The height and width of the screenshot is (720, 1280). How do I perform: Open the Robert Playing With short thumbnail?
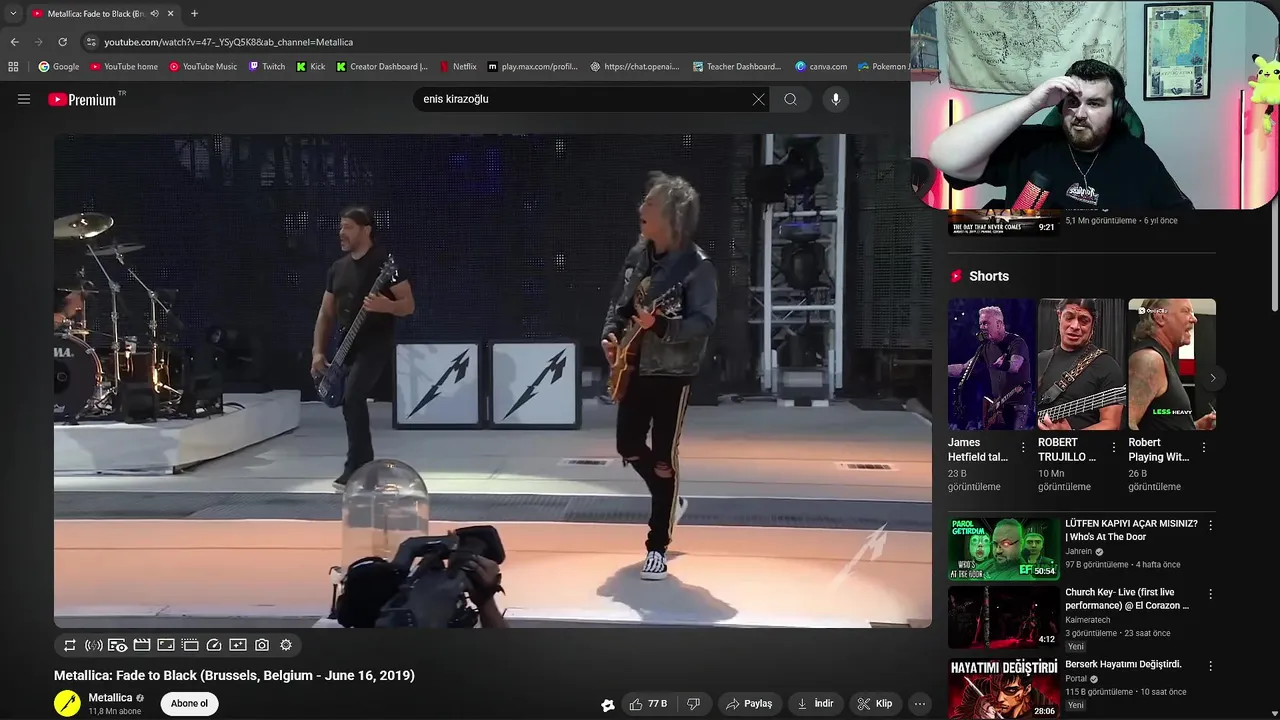pos(1172,364)
